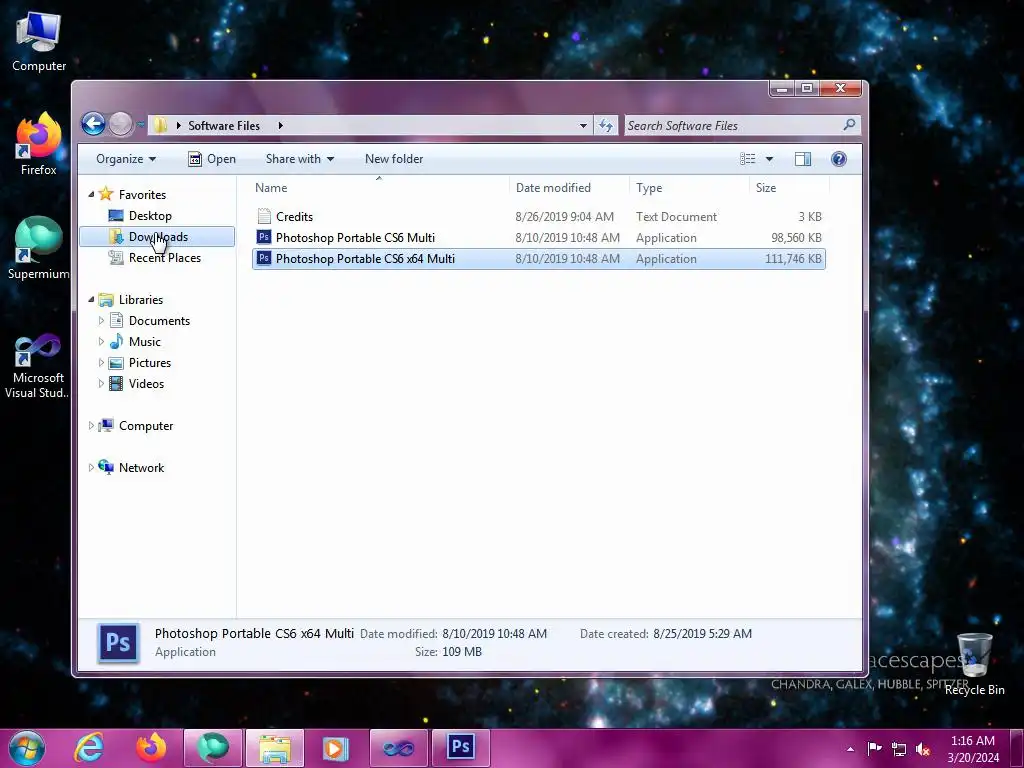Open the Recycle Bin desktop icon

tap(974, 664)
